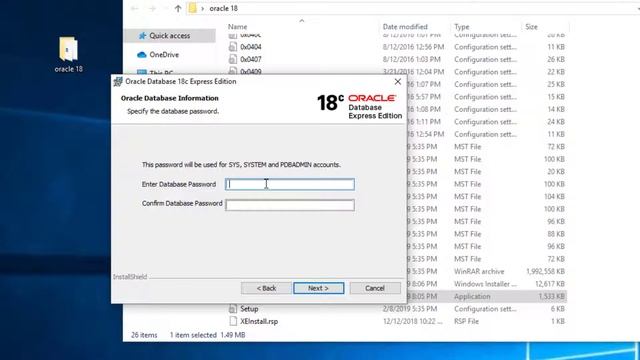Open OneDrive in Explorer sidebar

pos(164,55)
